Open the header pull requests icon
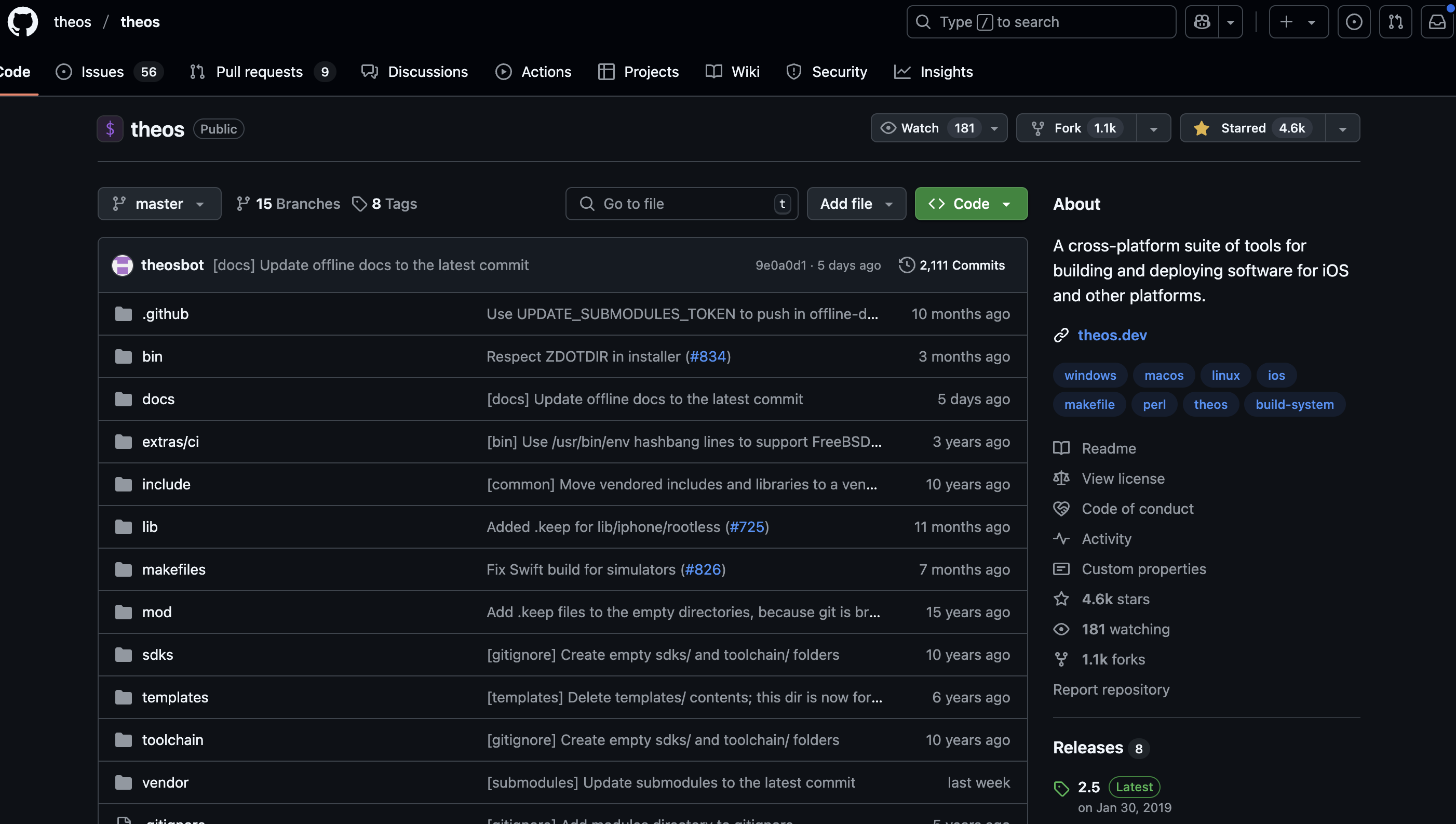The height and width of the screenshot is (824, 1456). (x=1395, y=22)
